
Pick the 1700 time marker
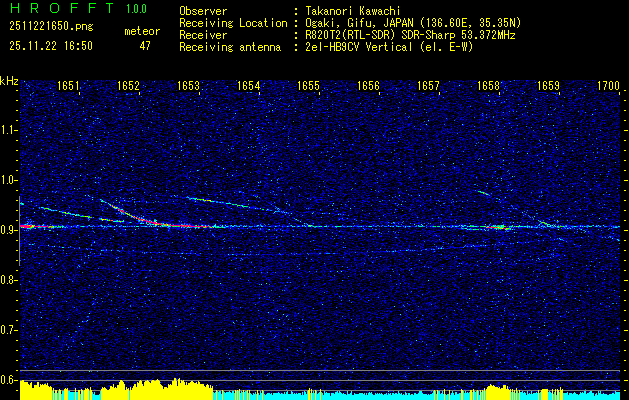(x=608, y=87)
